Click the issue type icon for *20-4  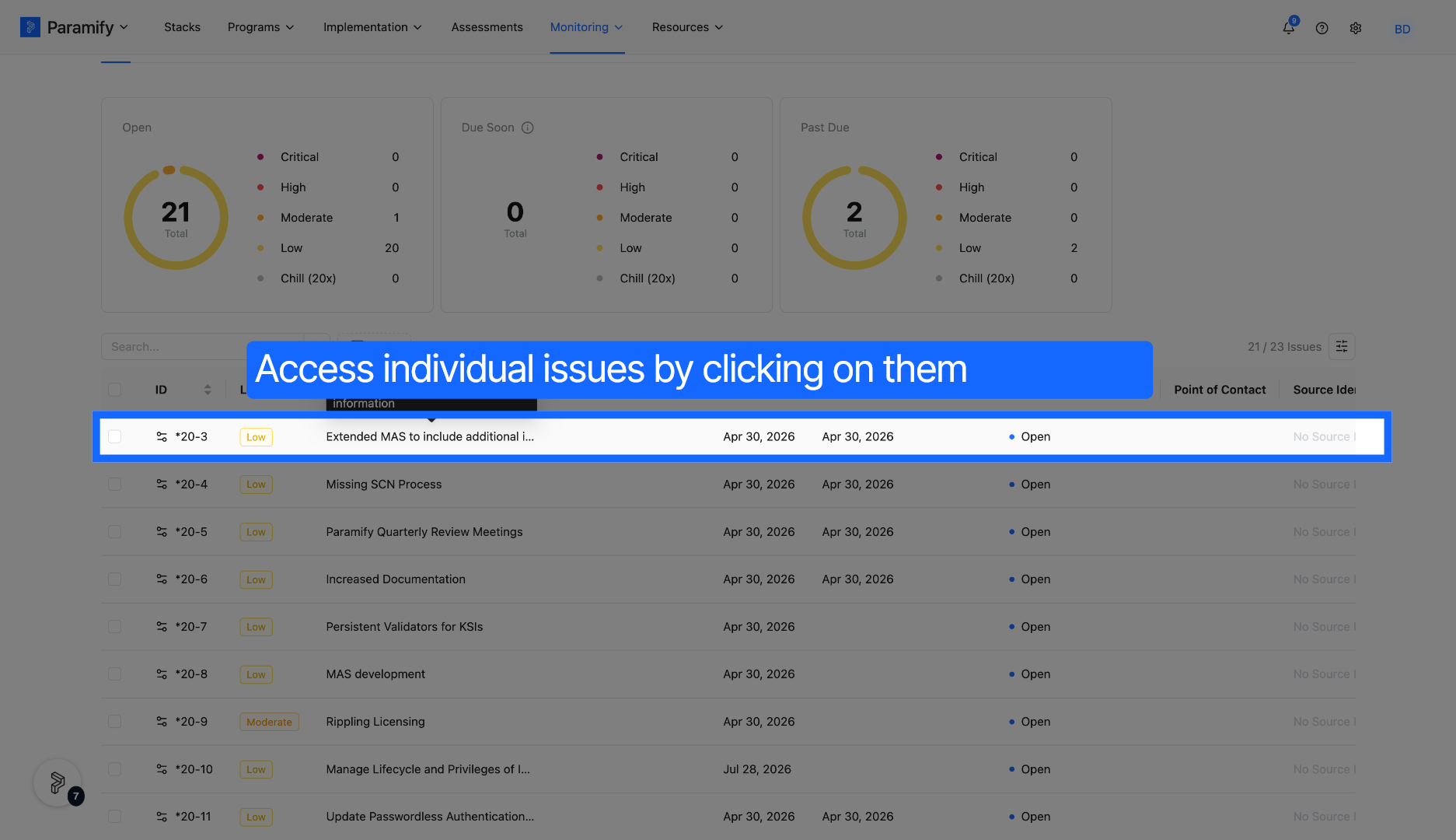click(162, 485)
